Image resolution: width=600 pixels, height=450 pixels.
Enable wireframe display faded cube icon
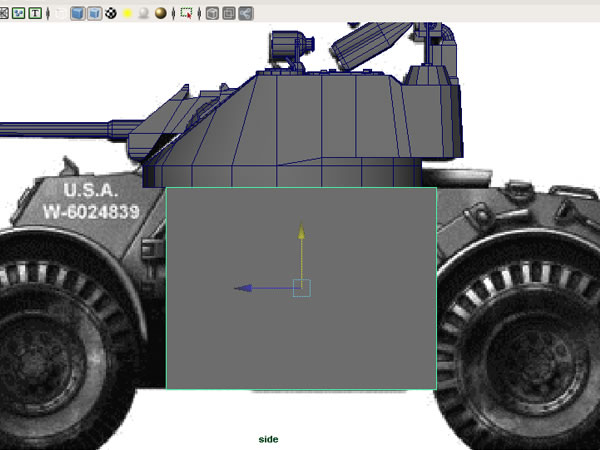(60, 14)
